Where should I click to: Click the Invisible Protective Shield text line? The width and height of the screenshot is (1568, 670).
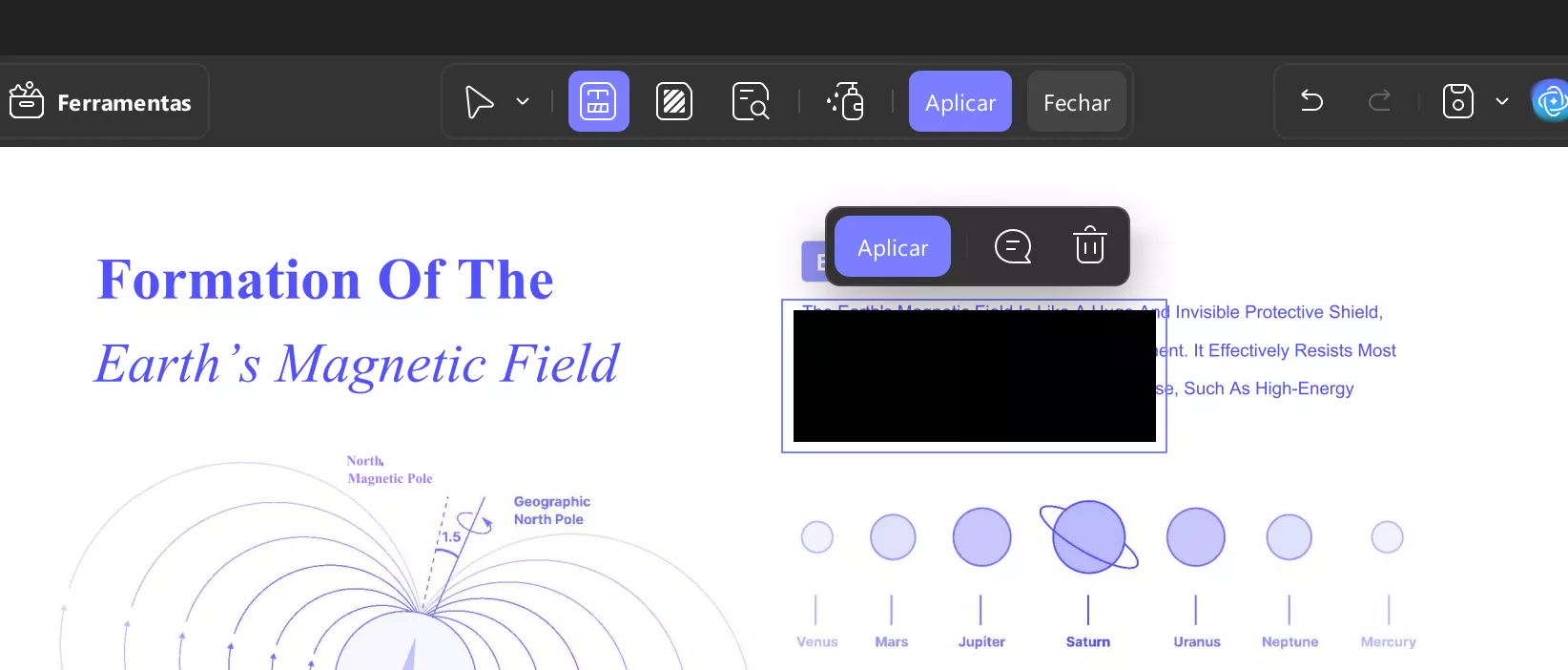point(1278,312)
